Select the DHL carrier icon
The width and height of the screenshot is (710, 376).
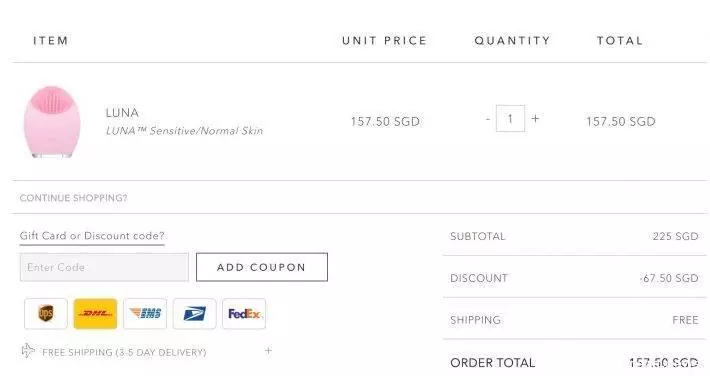pyautogui.click(x=95, y=313)
